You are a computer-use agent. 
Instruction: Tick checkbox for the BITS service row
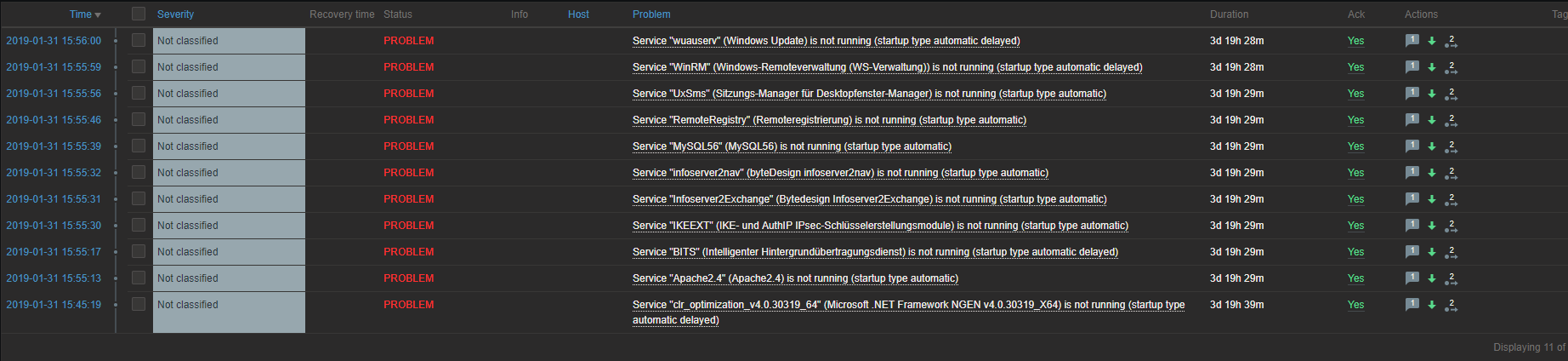tap(139, 251)
